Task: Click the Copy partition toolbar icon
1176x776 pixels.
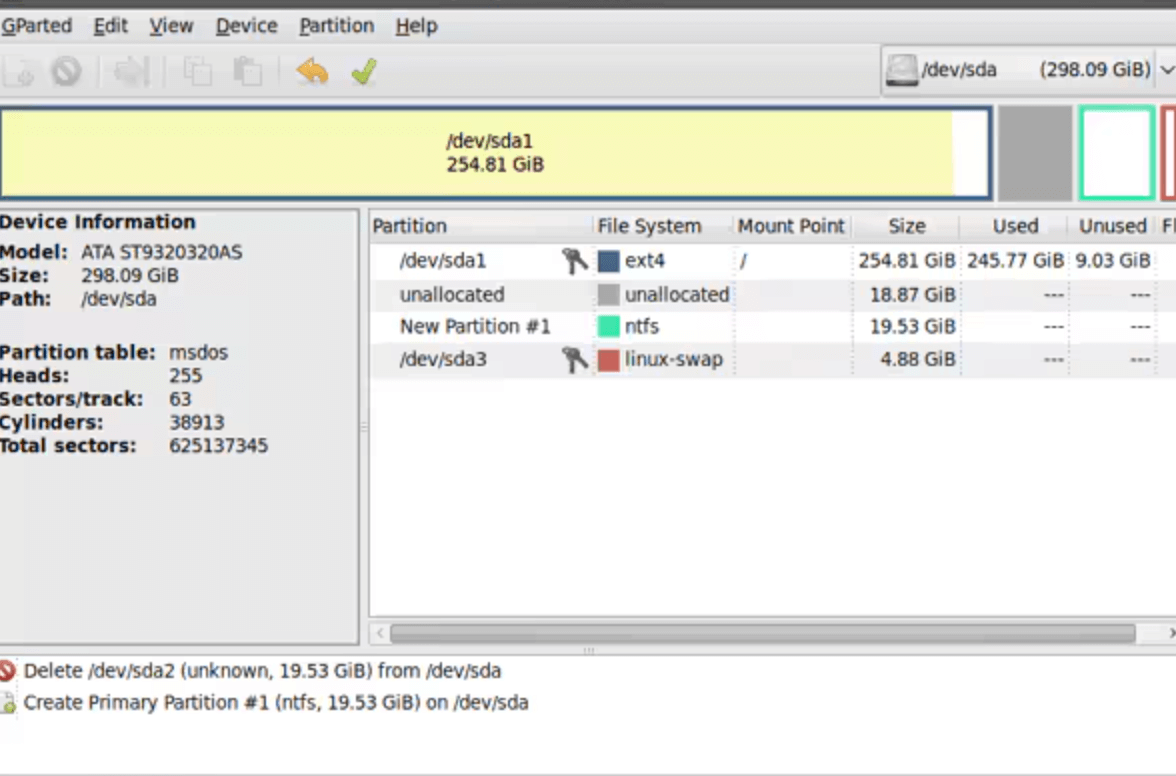Action: [197, 71]
